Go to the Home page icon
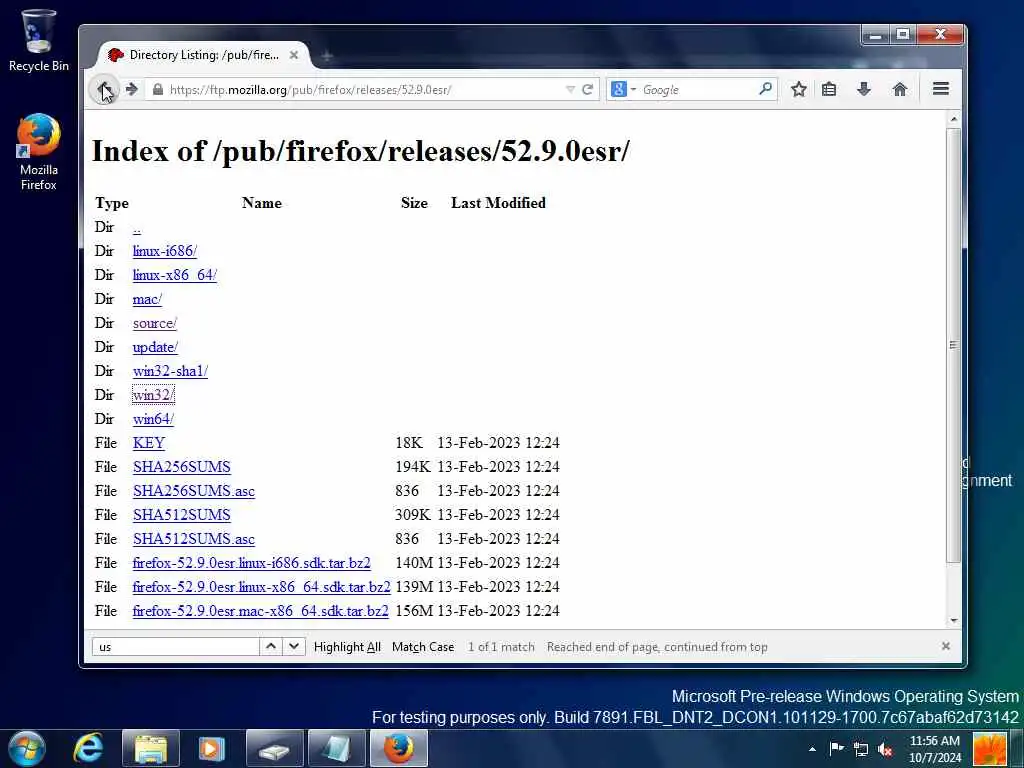 click(899, 89)
